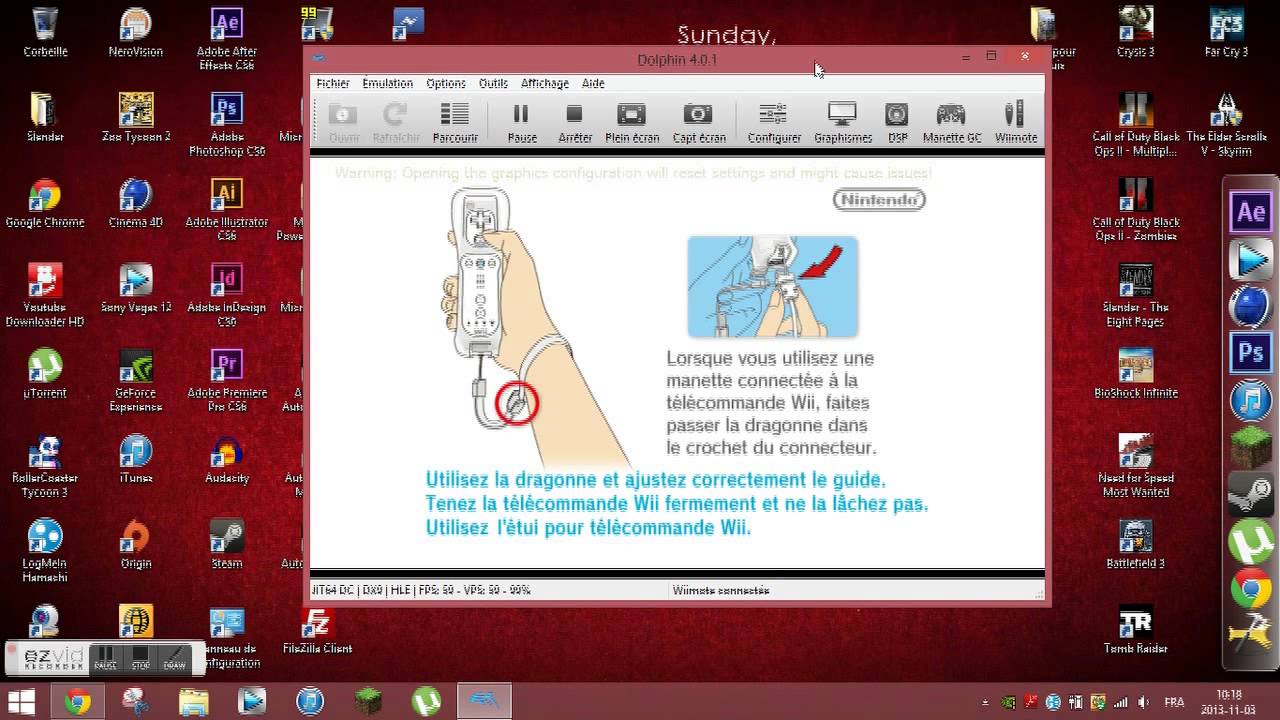Select the Slender desktop icon
Image resolution: width=1280 pixels, height=720 pixels.
click(45, 117)
